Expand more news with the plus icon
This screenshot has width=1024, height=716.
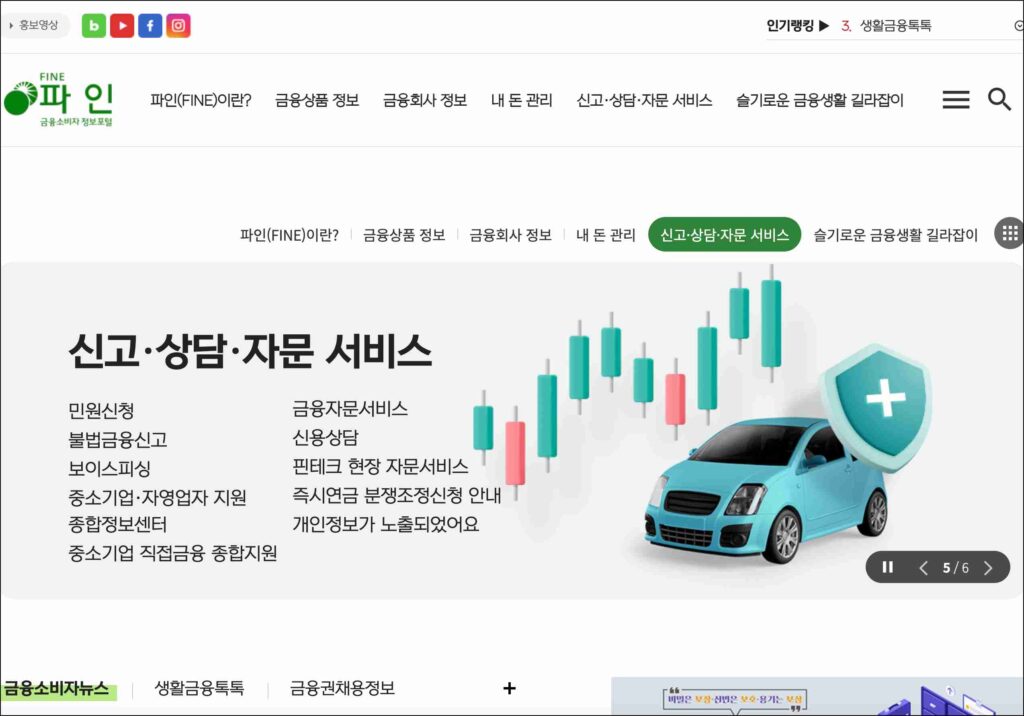coord(509,688)
